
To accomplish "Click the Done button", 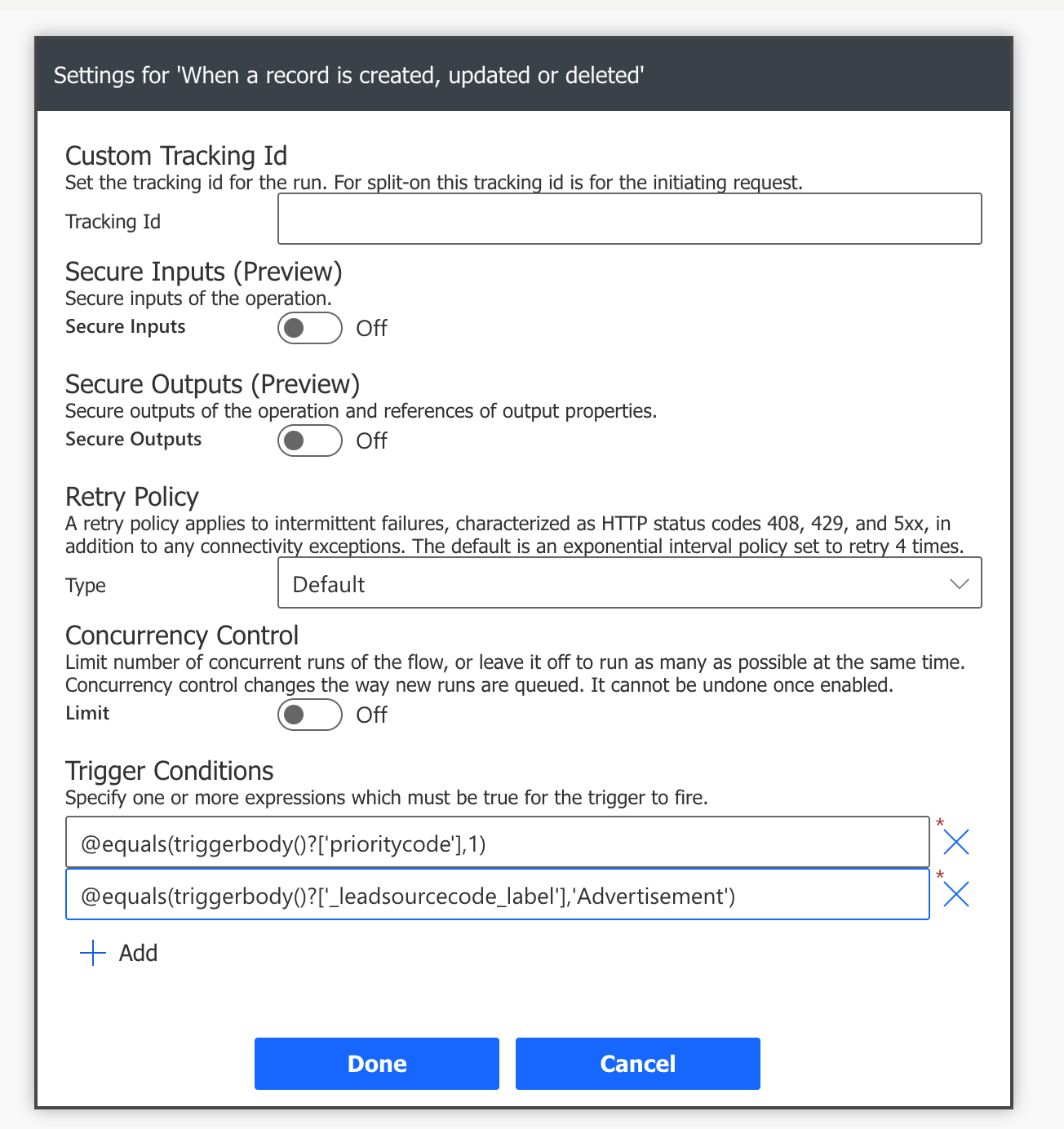I will point(376,1063).
